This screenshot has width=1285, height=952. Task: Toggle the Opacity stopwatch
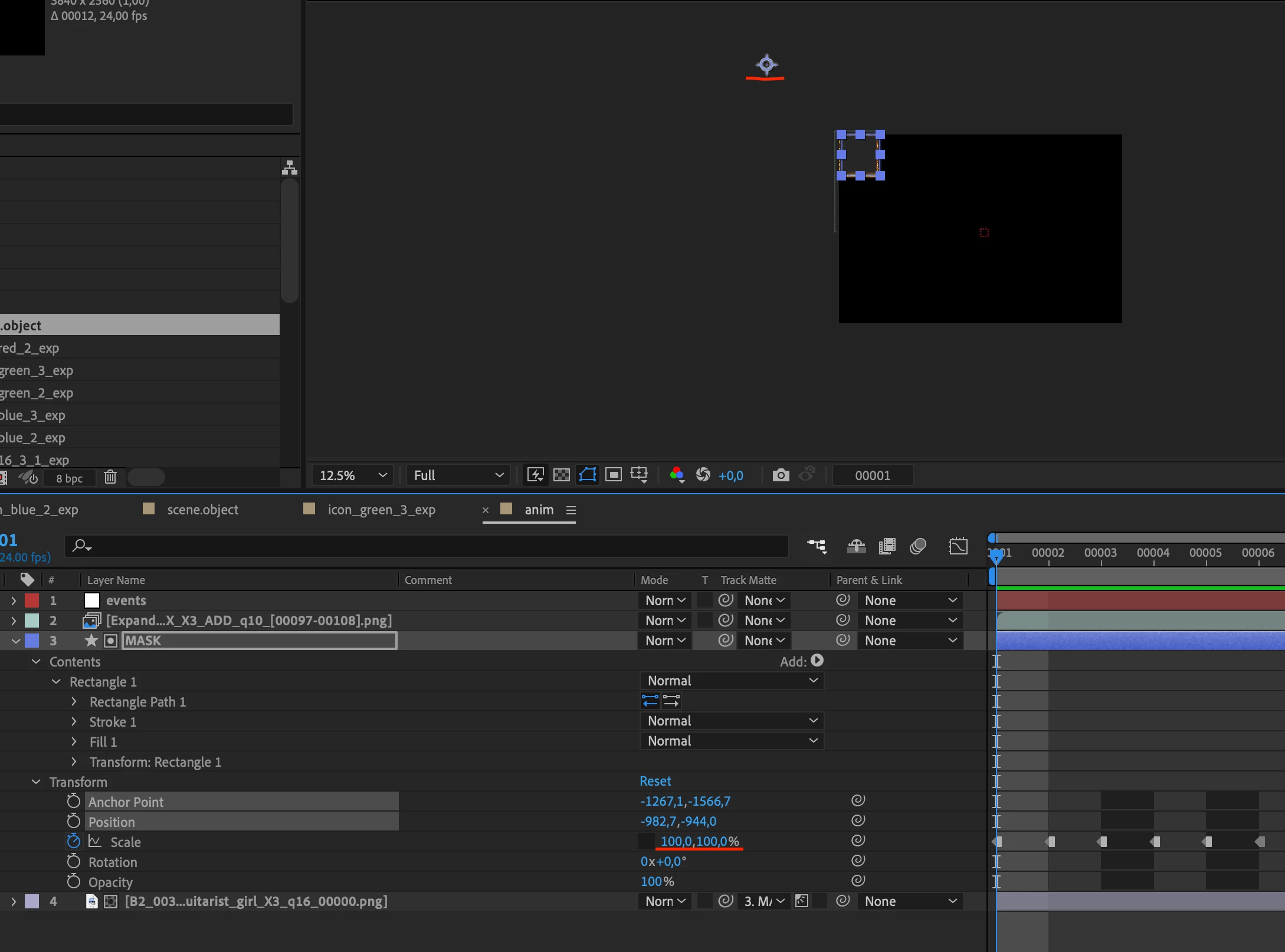point(73,882)
